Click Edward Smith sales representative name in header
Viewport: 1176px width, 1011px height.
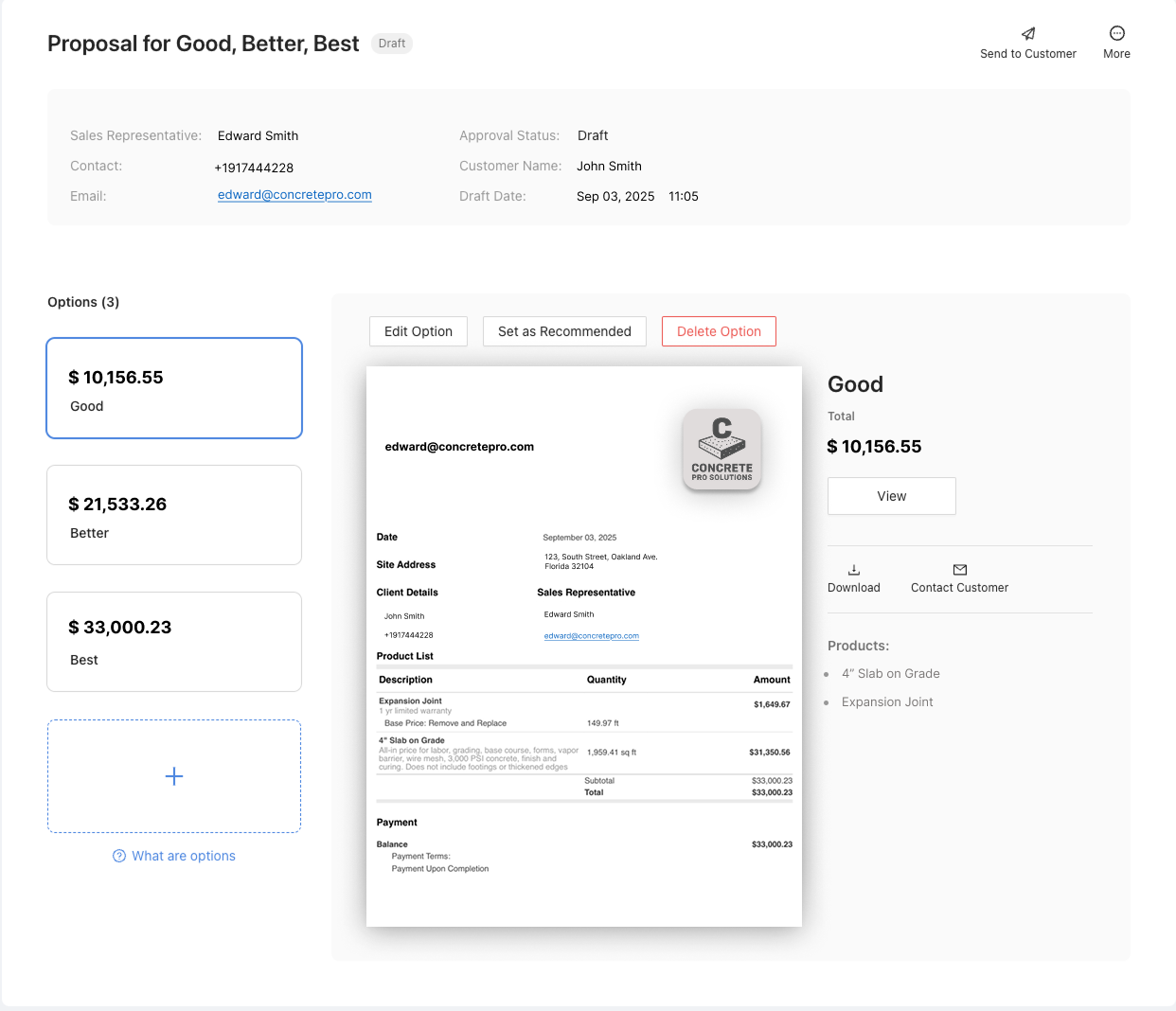[258, 135]
